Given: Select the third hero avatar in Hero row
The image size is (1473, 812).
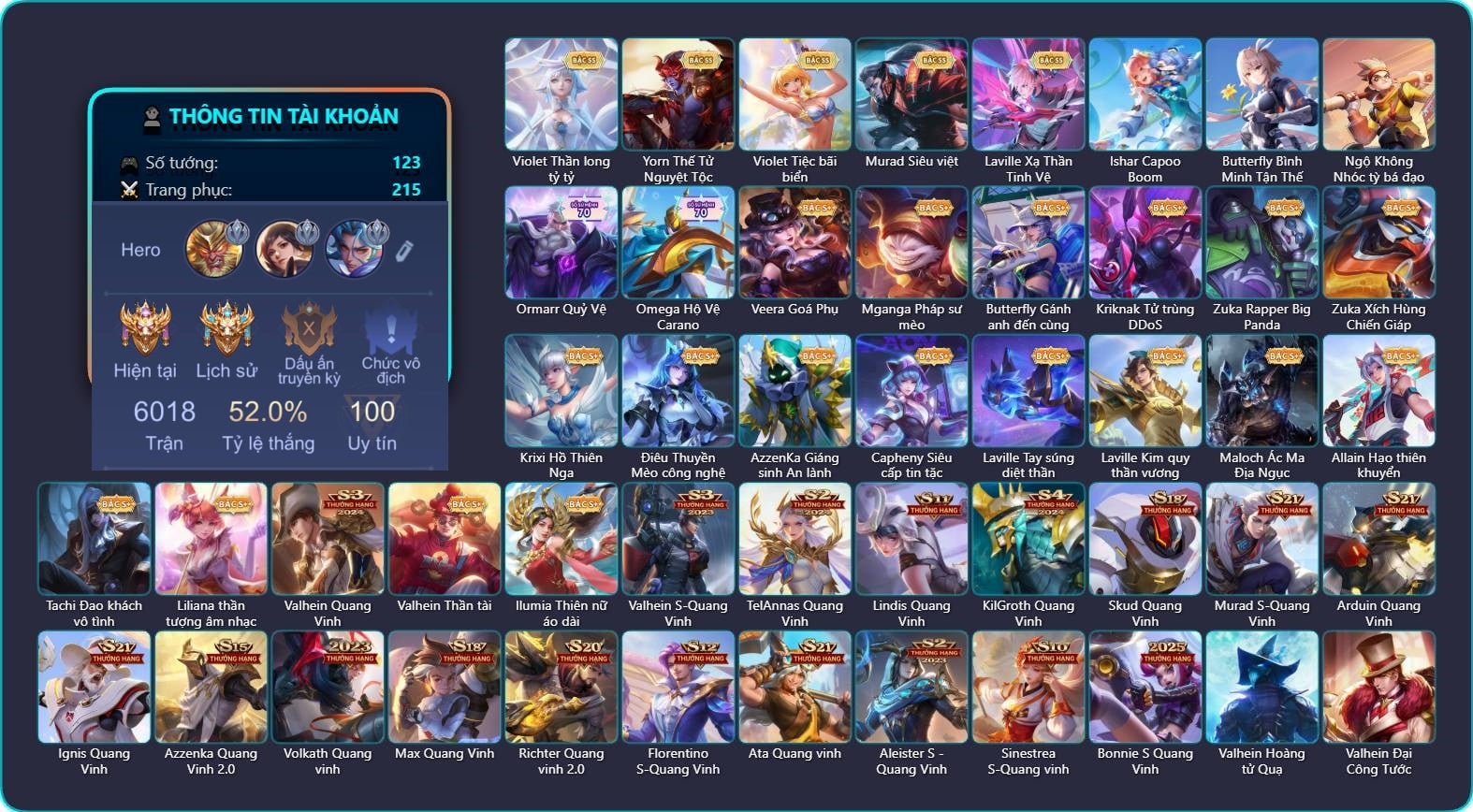Looking at the screenshot, I should click(355, 249).
